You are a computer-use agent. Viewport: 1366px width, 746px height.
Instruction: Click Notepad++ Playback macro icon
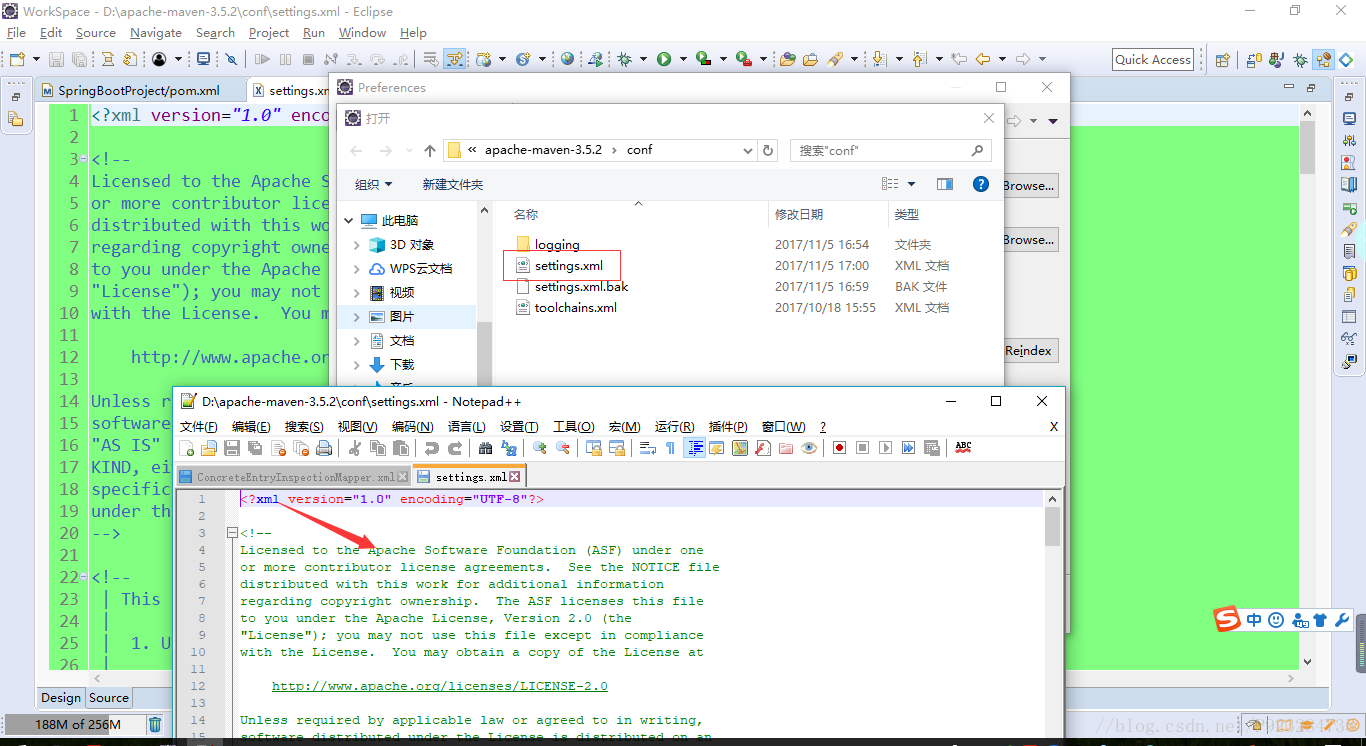tap(885, 448)
